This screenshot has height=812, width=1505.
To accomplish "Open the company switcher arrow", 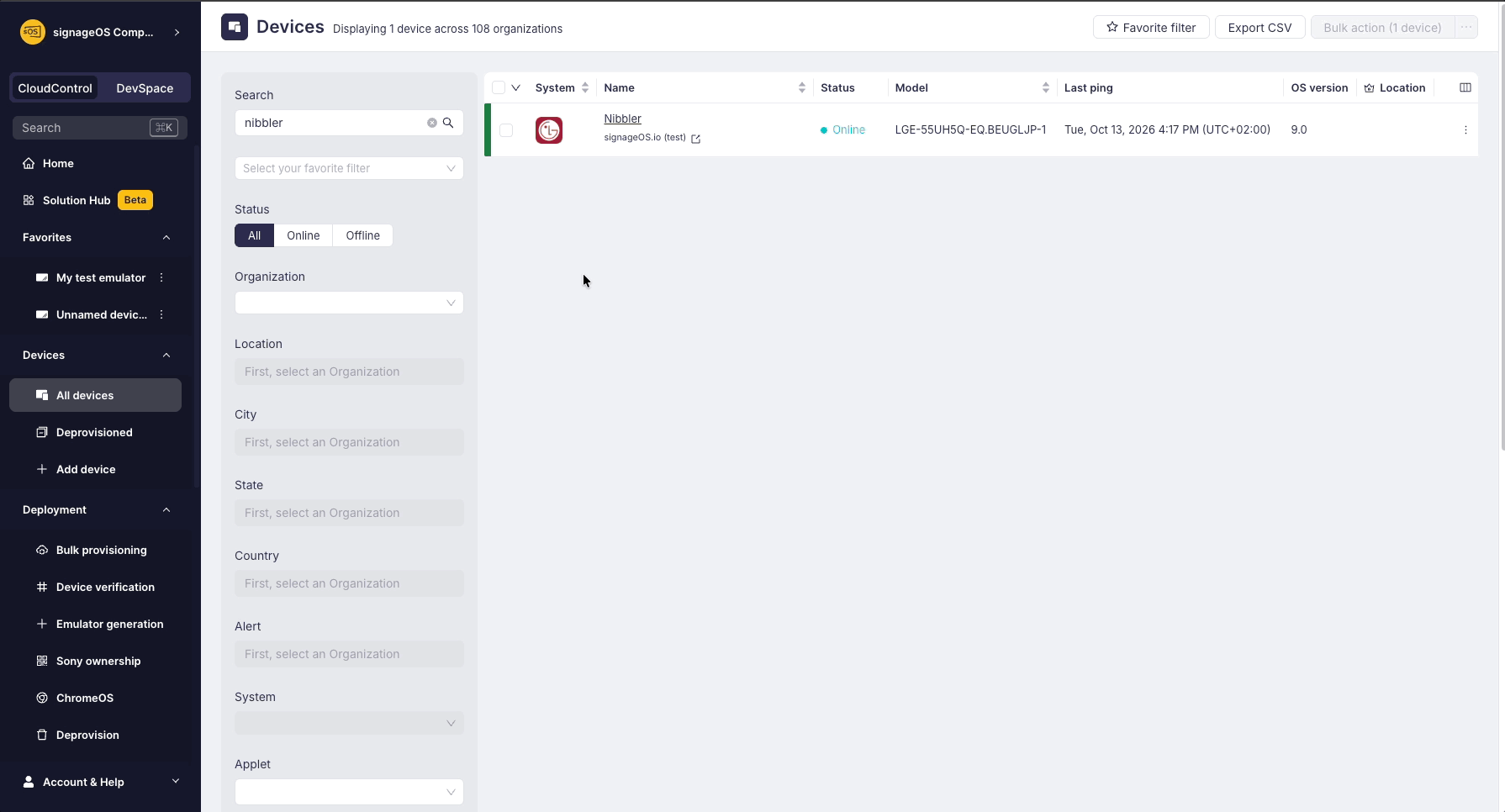I will 177,32.
